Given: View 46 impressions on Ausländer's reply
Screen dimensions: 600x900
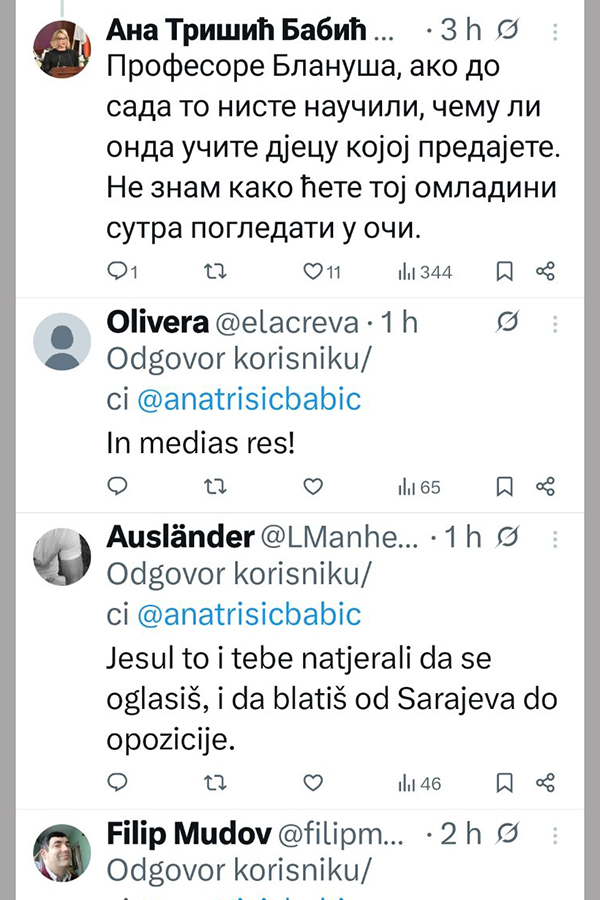Looking at the screenshot, I should click(x=420, y=783).
